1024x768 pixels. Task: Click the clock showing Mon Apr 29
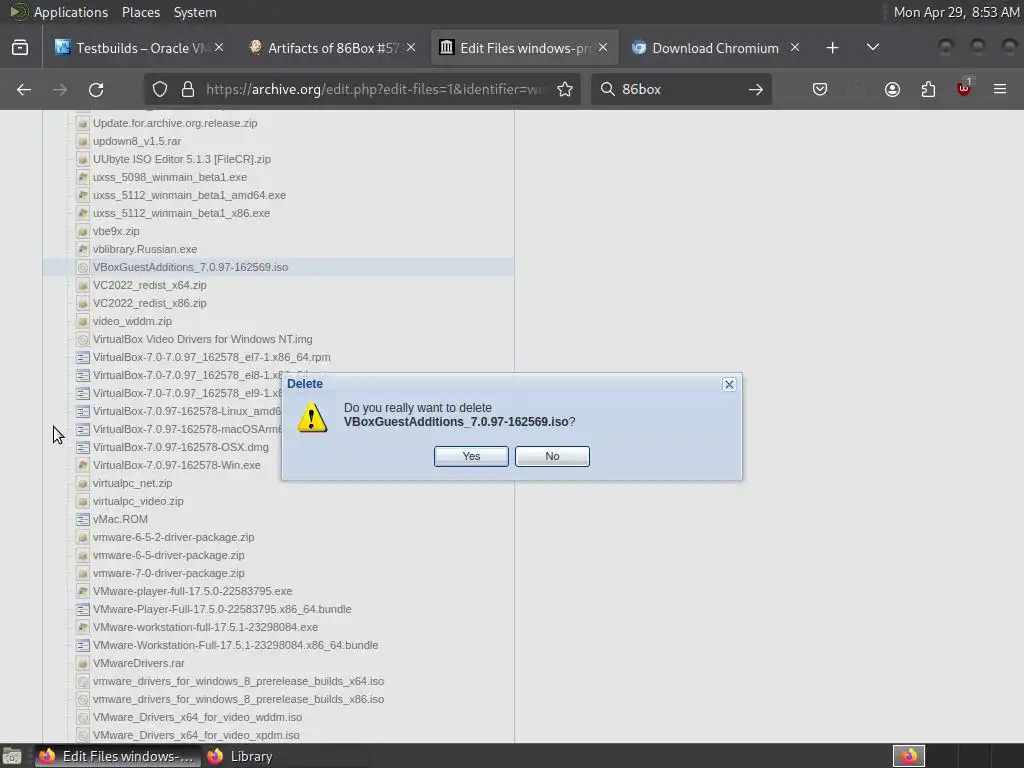pos(955,12)
